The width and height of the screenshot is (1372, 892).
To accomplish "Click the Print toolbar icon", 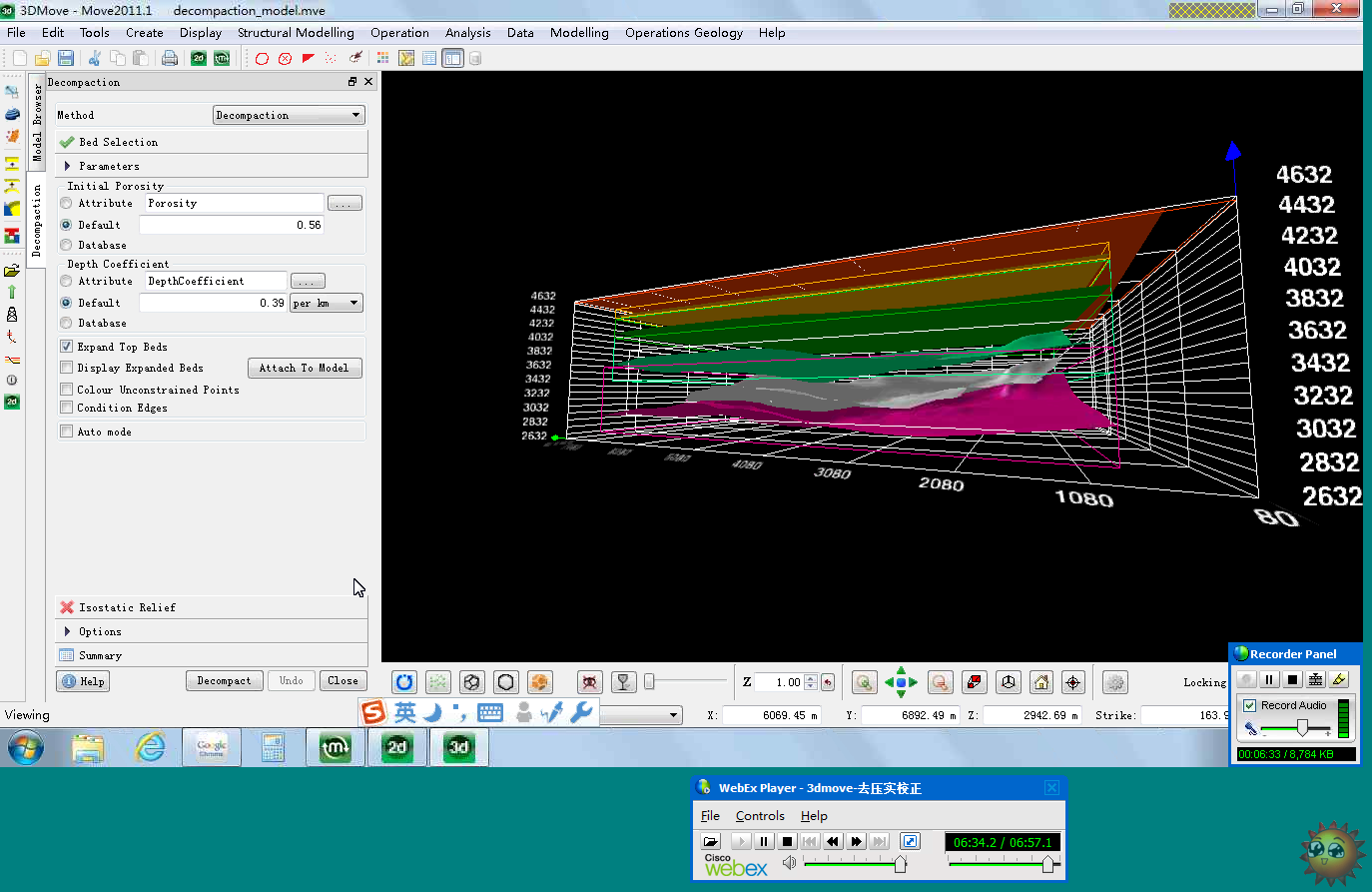I will [x=170, y=58].
